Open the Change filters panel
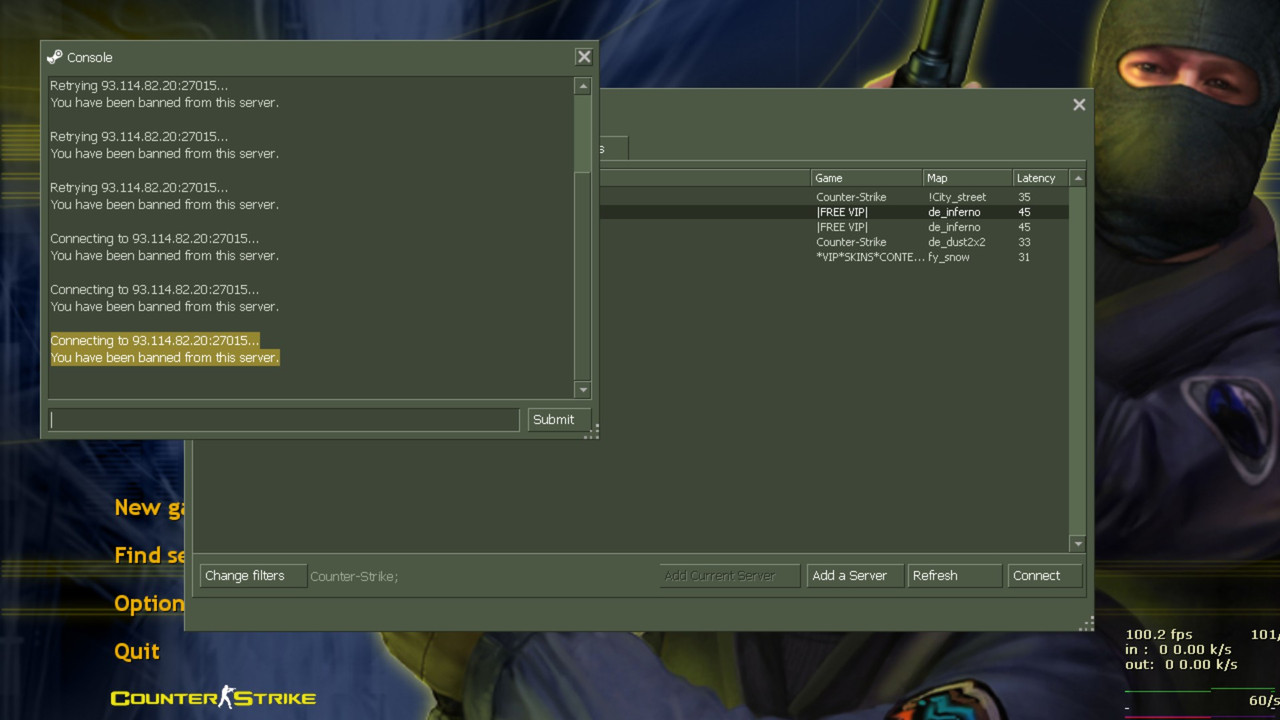1280x720 pixels. (x=253, y=576)
